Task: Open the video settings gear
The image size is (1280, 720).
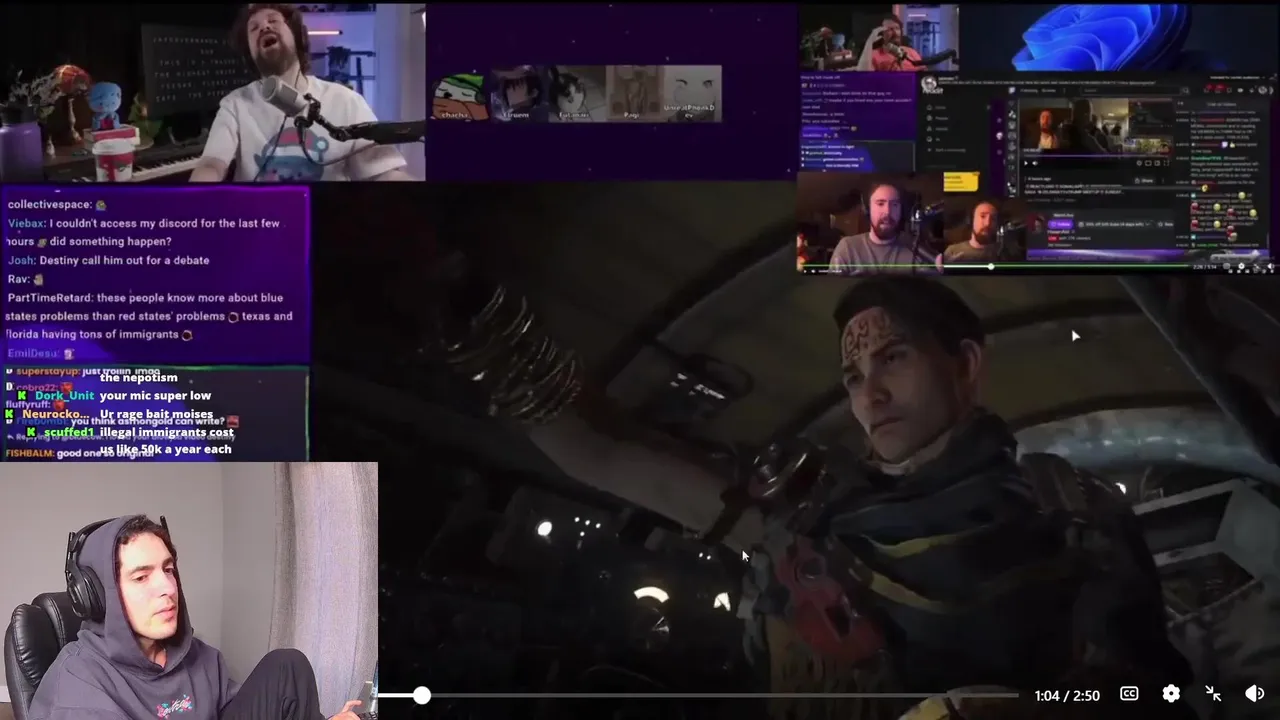Action: [x=1171, y=694]
